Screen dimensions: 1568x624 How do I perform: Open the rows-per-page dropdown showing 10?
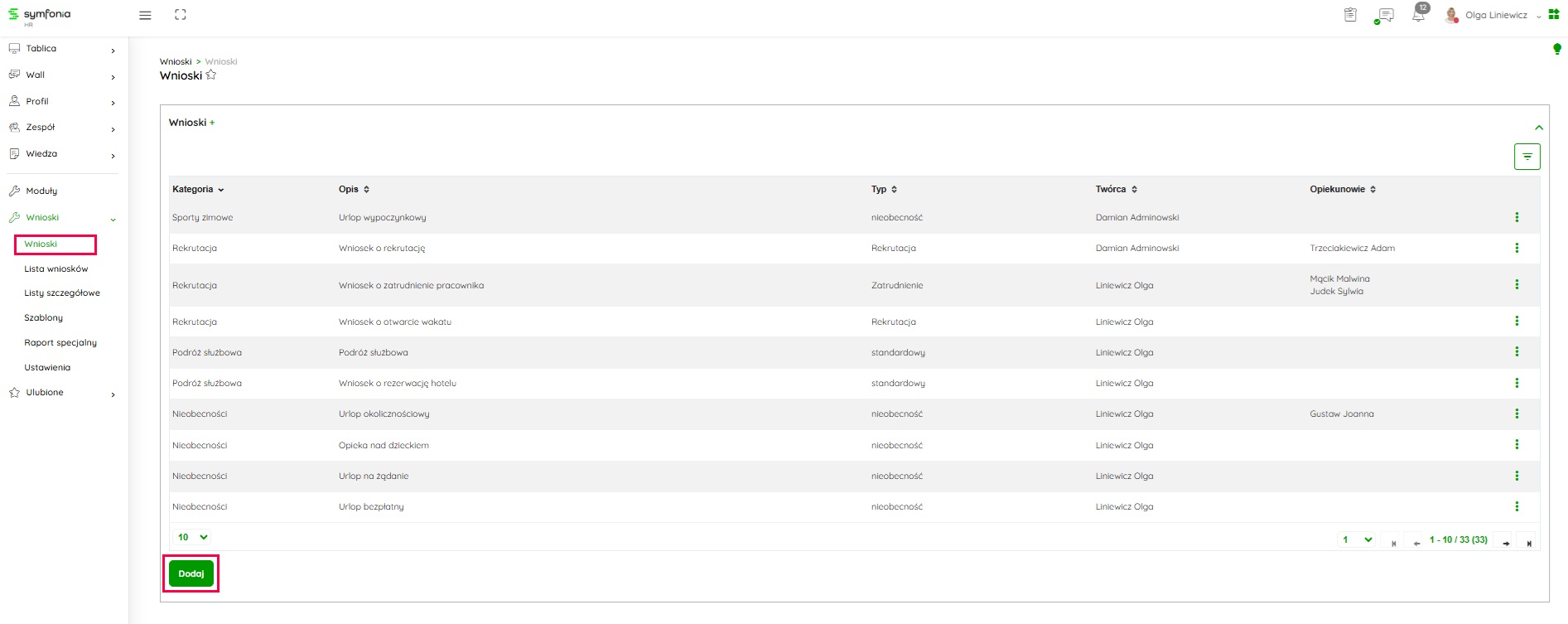192,537
